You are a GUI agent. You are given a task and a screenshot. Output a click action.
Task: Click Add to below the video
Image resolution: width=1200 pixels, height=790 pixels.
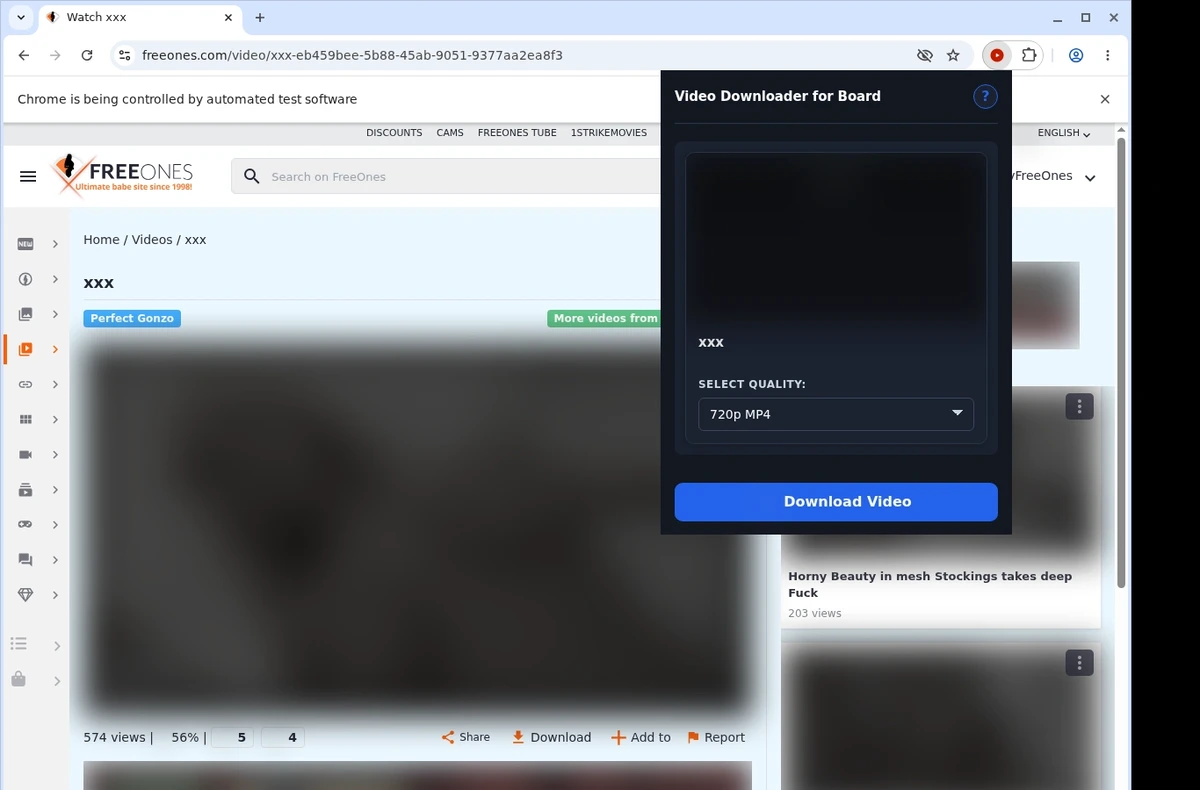[x=641, y=737]
